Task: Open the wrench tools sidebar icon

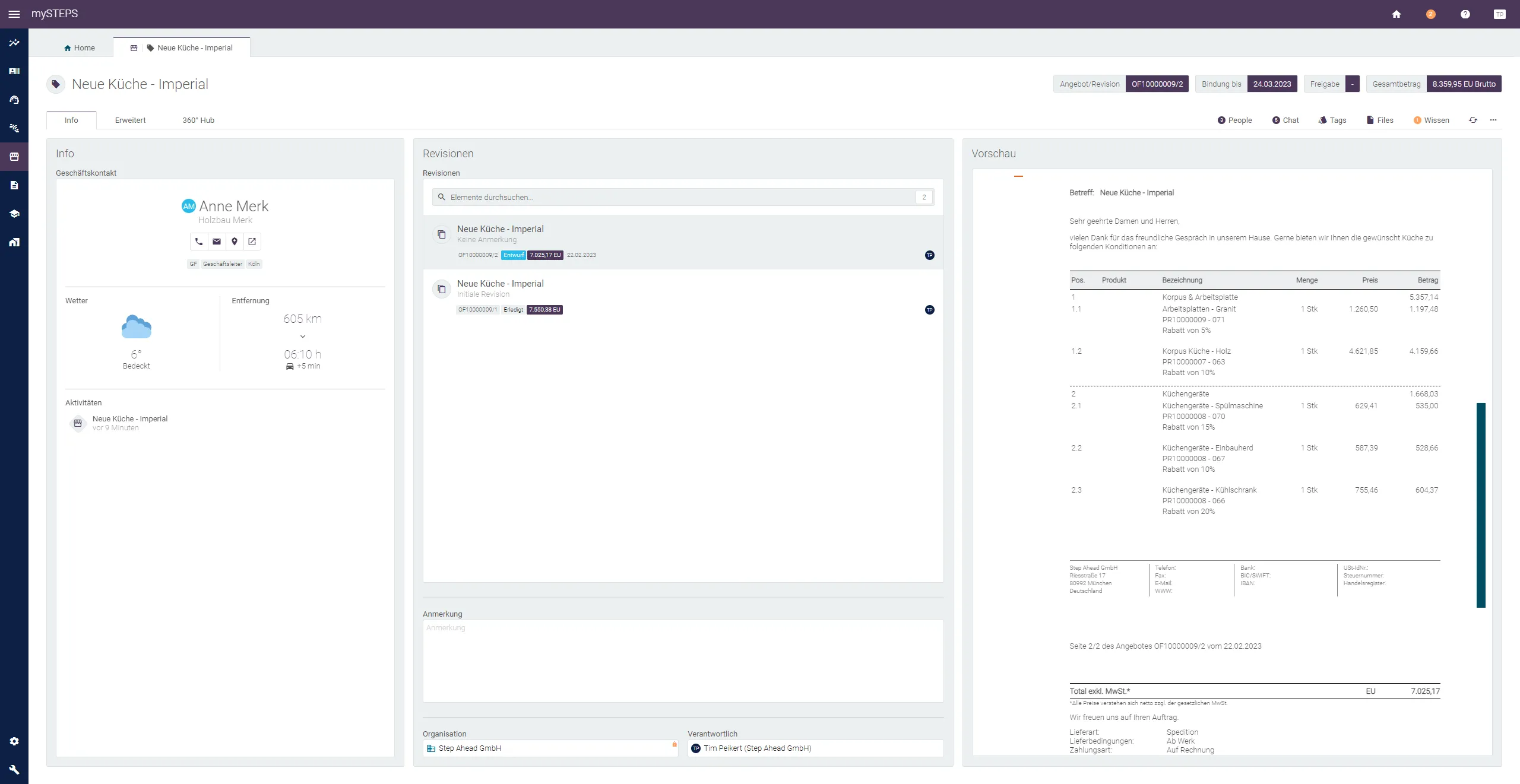Action: tap(14, 770)
